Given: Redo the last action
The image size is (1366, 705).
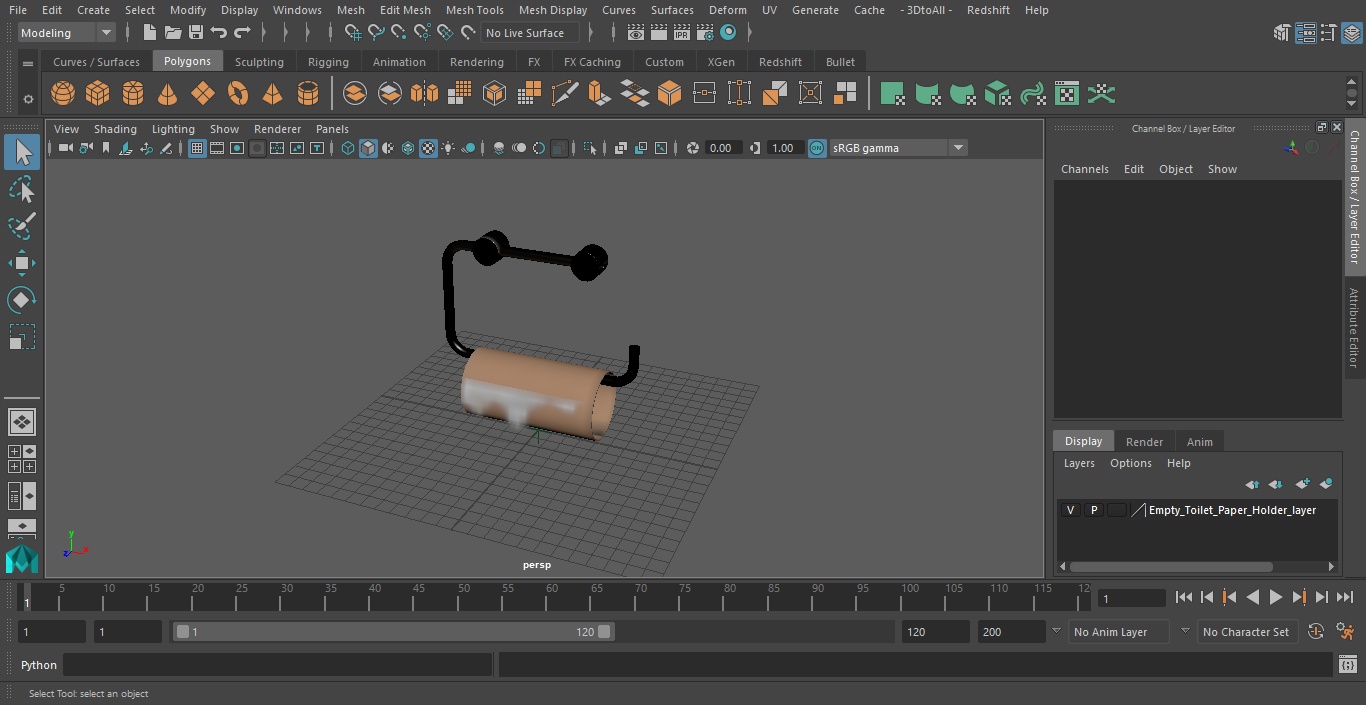Looking at the screenshot, I should [242, 33].
